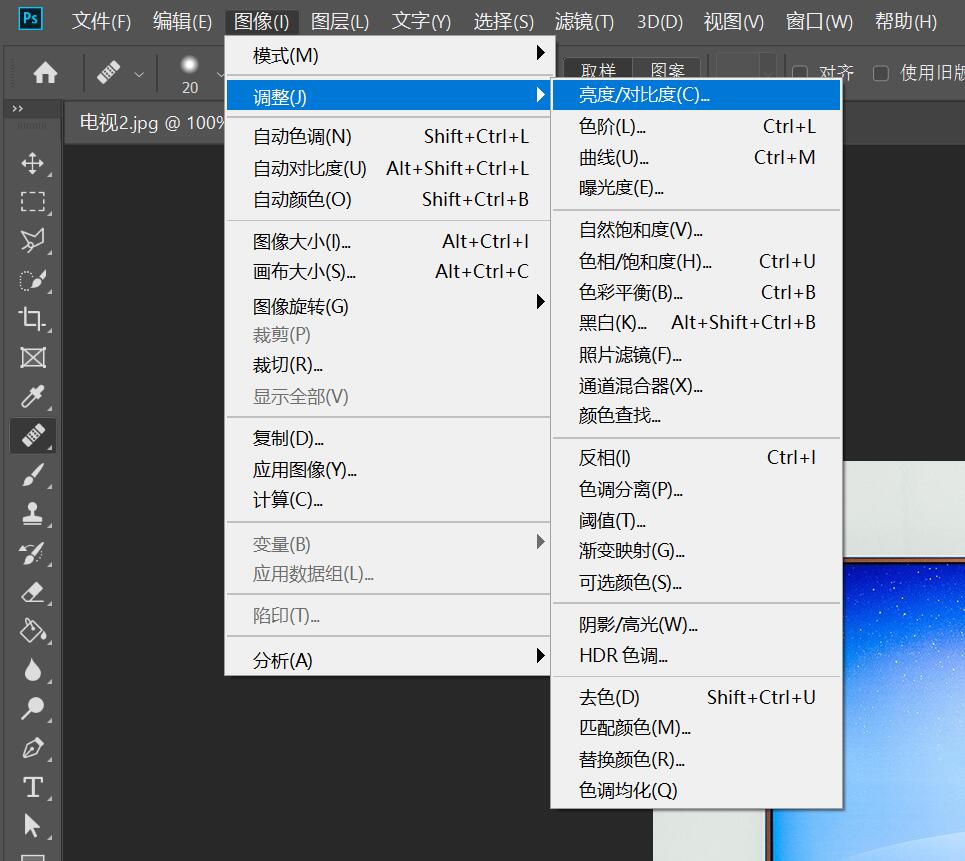Open 曲线(U) curves dialog

pyautogui.click(x=696, y=158)
